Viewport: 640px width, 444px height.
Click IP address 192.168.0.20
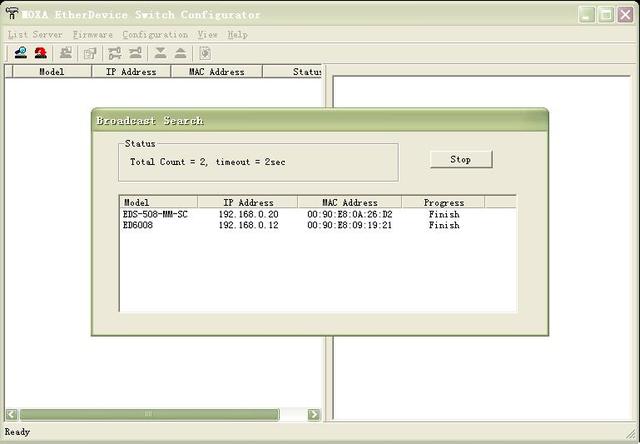pos(248,214)
